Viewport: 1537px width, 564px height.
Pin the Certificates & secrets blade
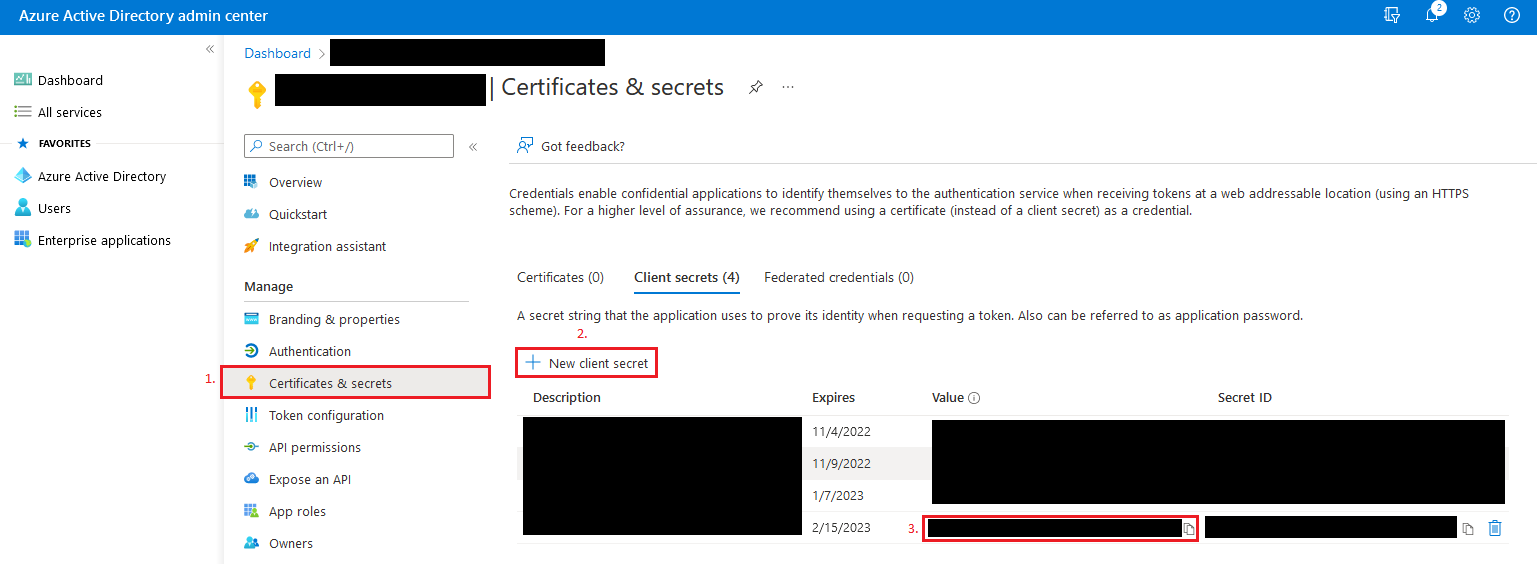click(756, 88)
